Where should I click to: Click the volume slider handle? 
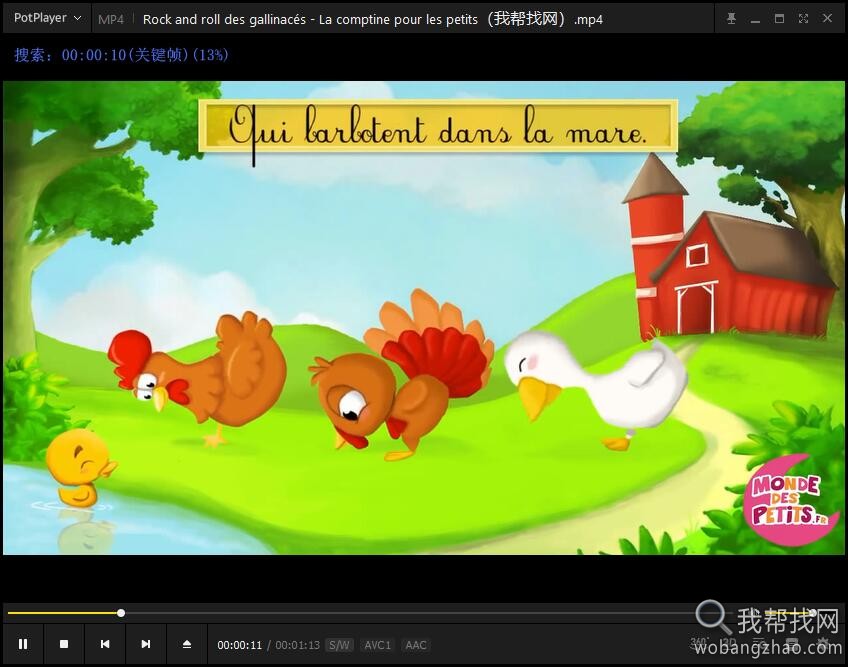[813, 613]
